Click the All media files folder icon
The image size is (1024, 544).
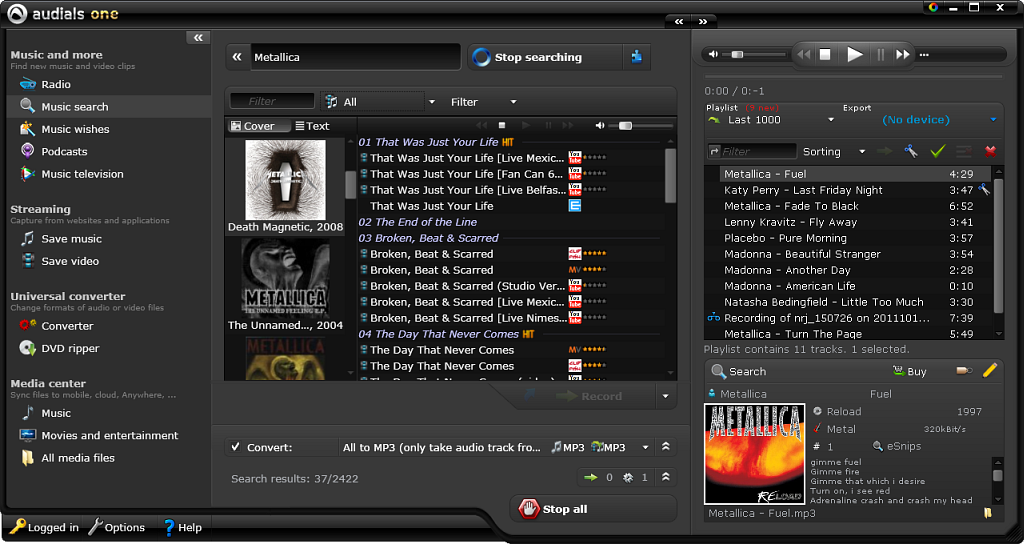coord(27,458)
